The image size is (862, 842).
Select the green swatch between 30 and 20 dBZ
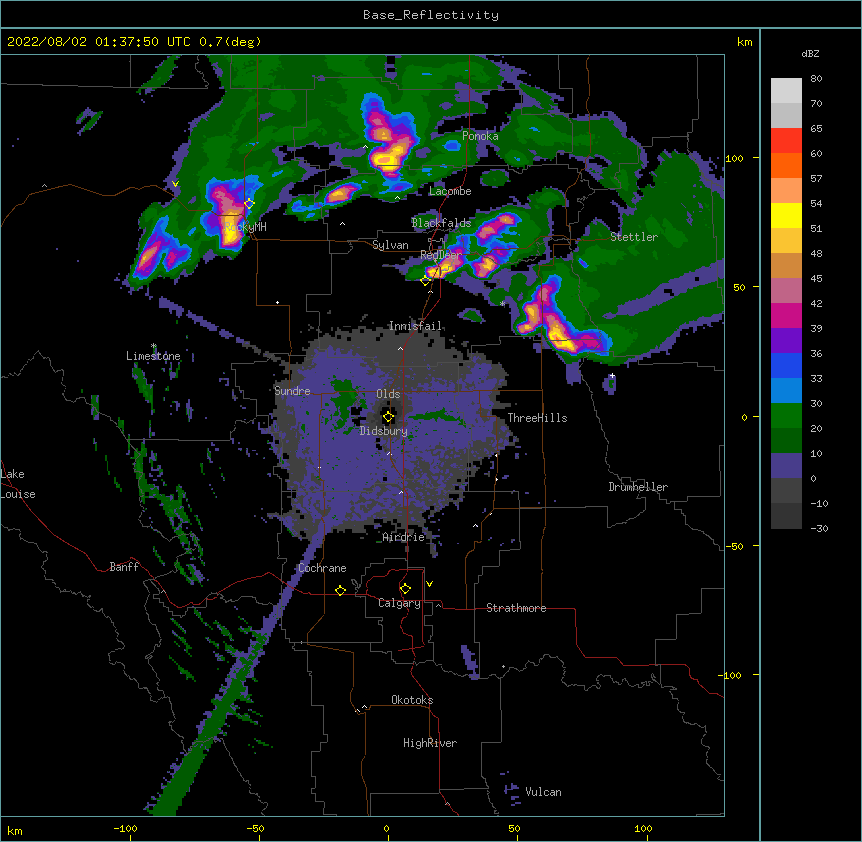[x=786, y=416]
